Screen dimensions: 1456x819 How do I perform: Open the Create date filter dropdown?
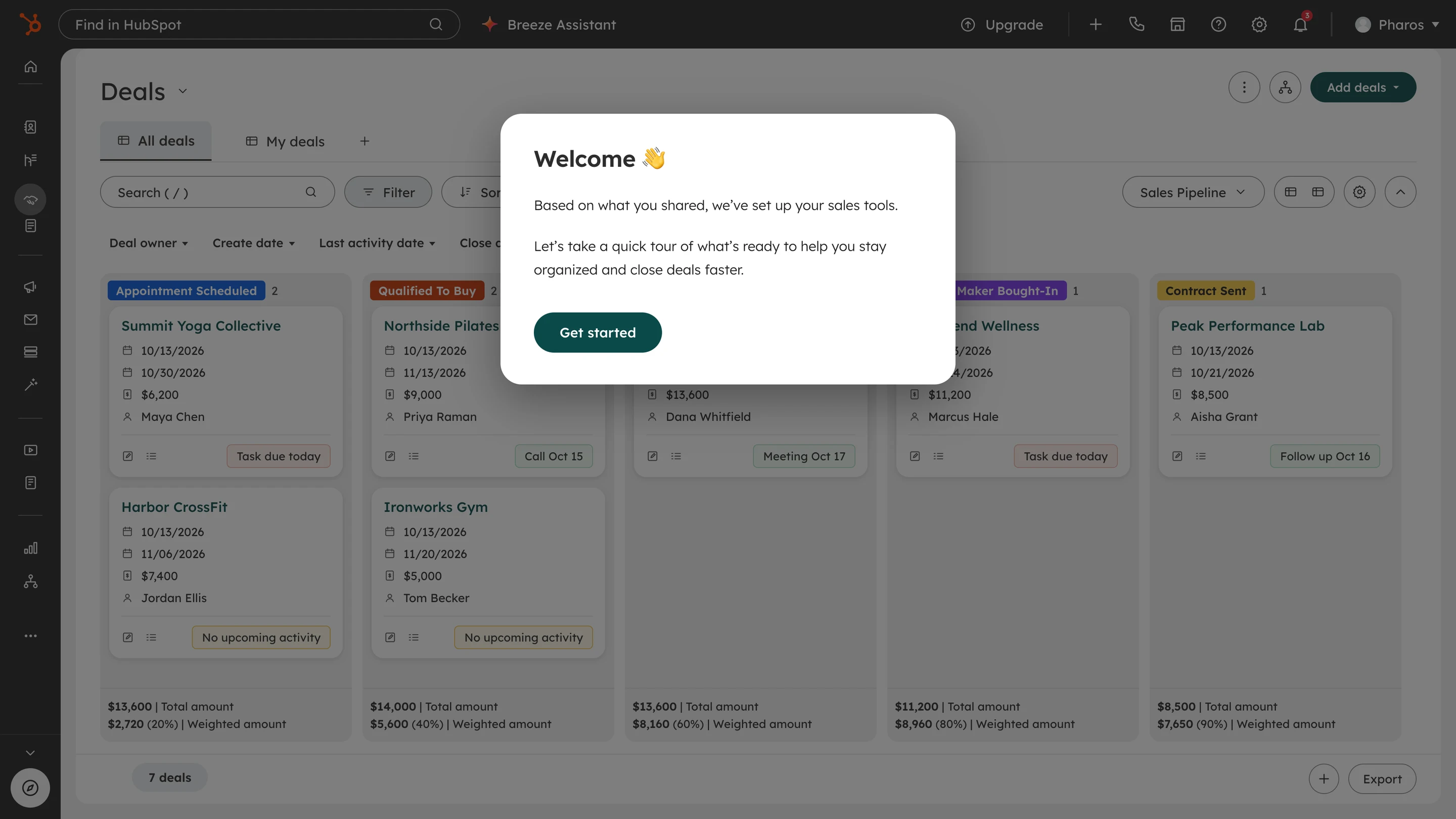[254, 243]
